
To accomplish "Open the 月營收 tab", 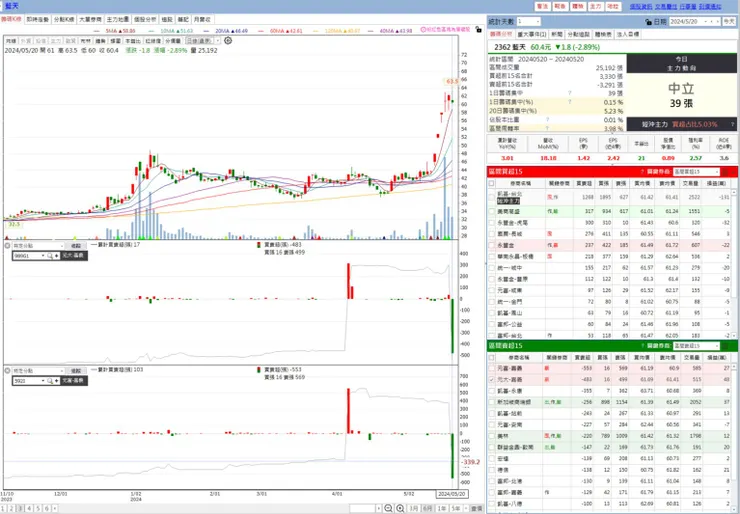I will 203,19.
